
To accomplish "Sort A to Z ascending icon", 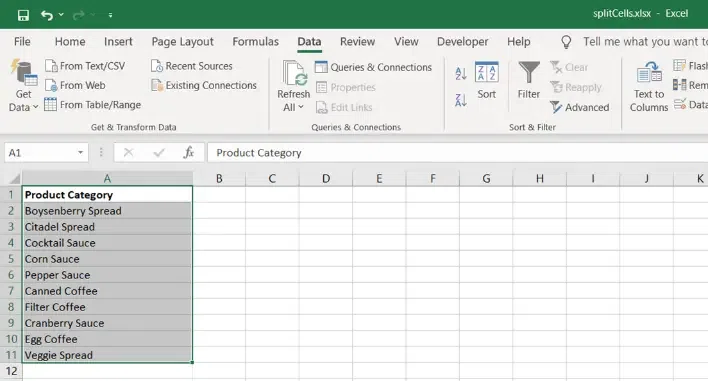I will [461, 74].
